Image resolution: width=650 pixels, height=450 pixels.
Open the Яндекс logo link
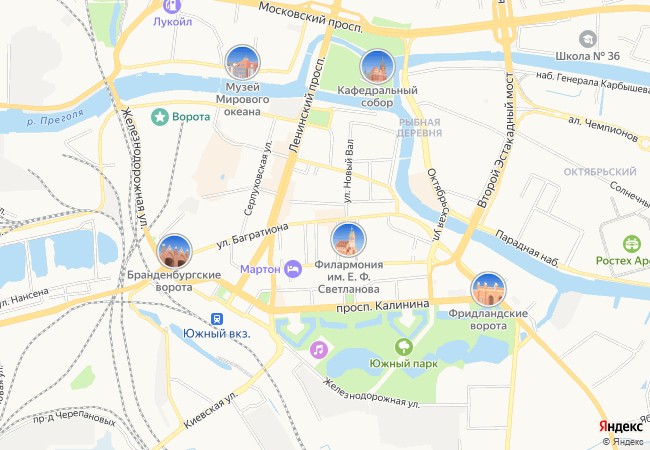621,427
